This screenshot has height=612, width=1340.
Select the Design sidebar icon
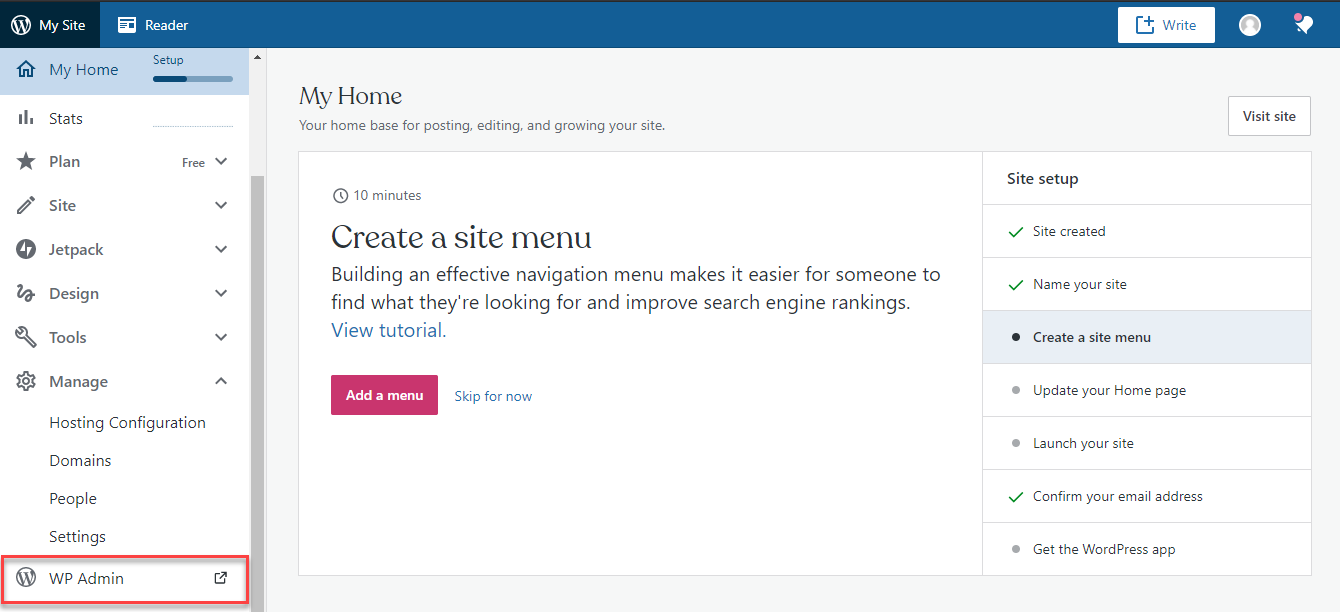[26, 293]
